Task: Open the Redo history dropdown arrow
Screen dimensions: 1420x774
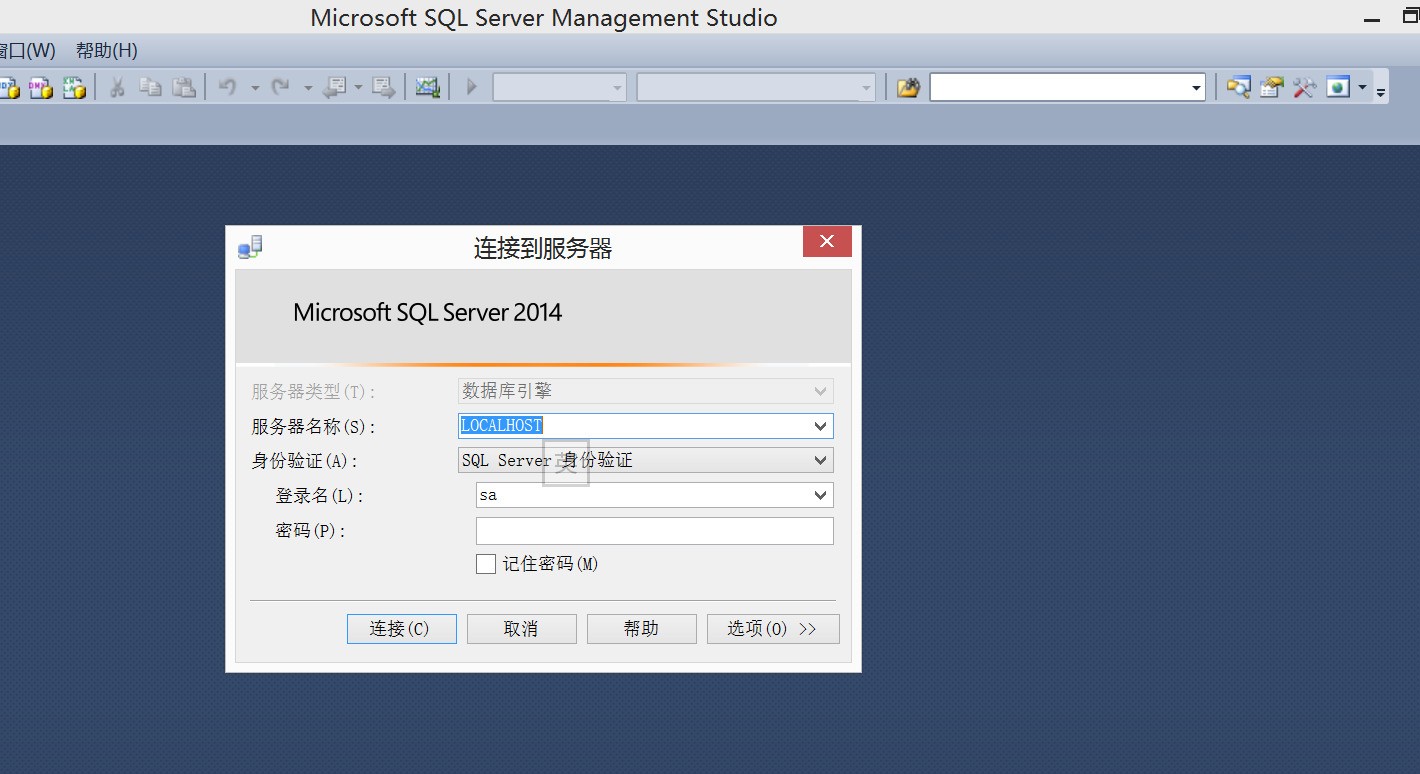Action: tap(308, 88)
